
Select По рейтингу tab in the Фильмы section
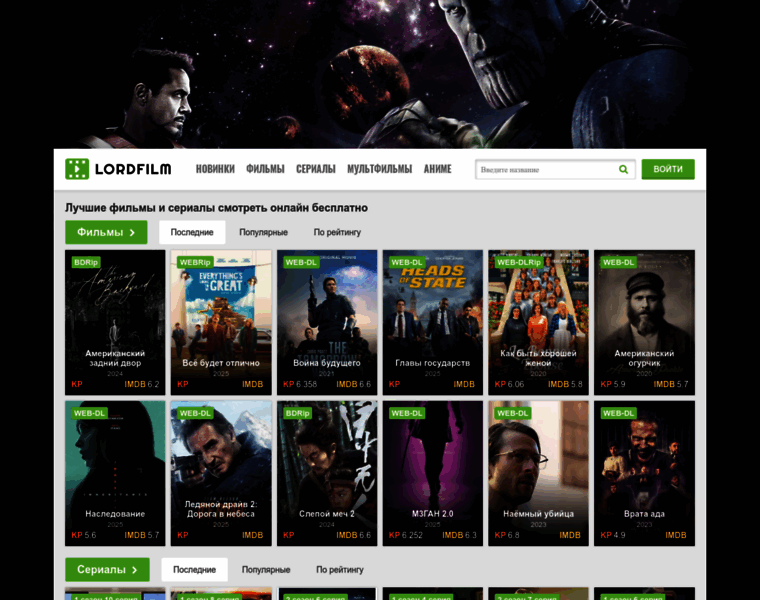pyautogui.click(x=337, y=232)
